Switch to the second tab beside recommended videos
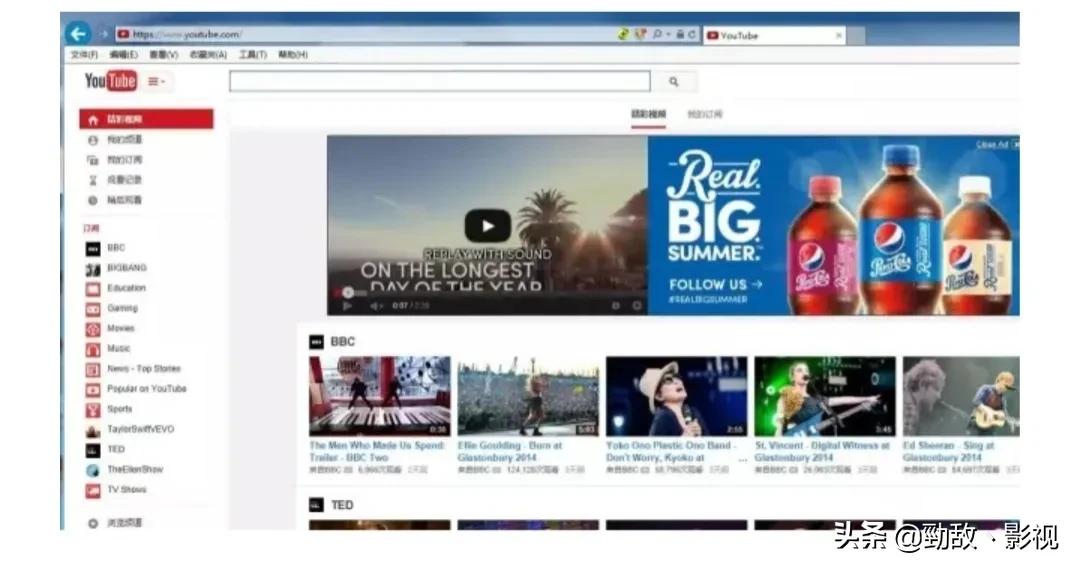The image size is (1076, 568). pos(704,115)
